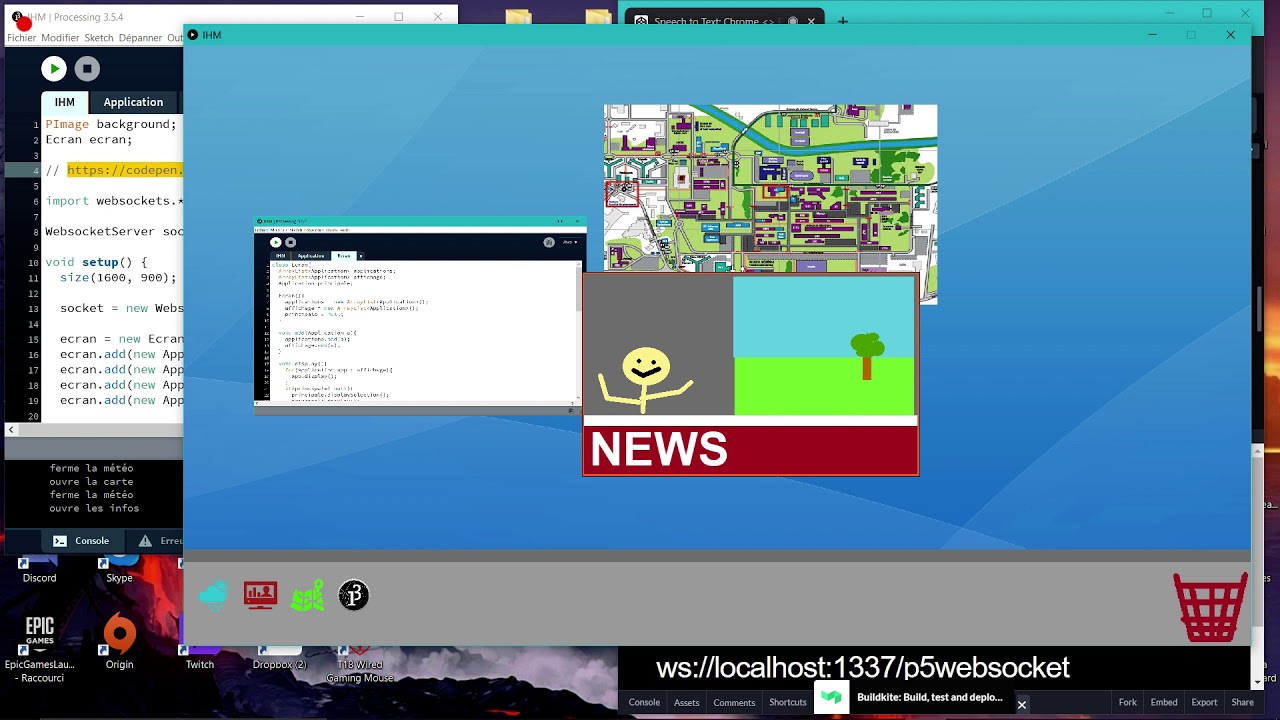
Task: Open the codepen link in code line 4
Action: (125, 170)
